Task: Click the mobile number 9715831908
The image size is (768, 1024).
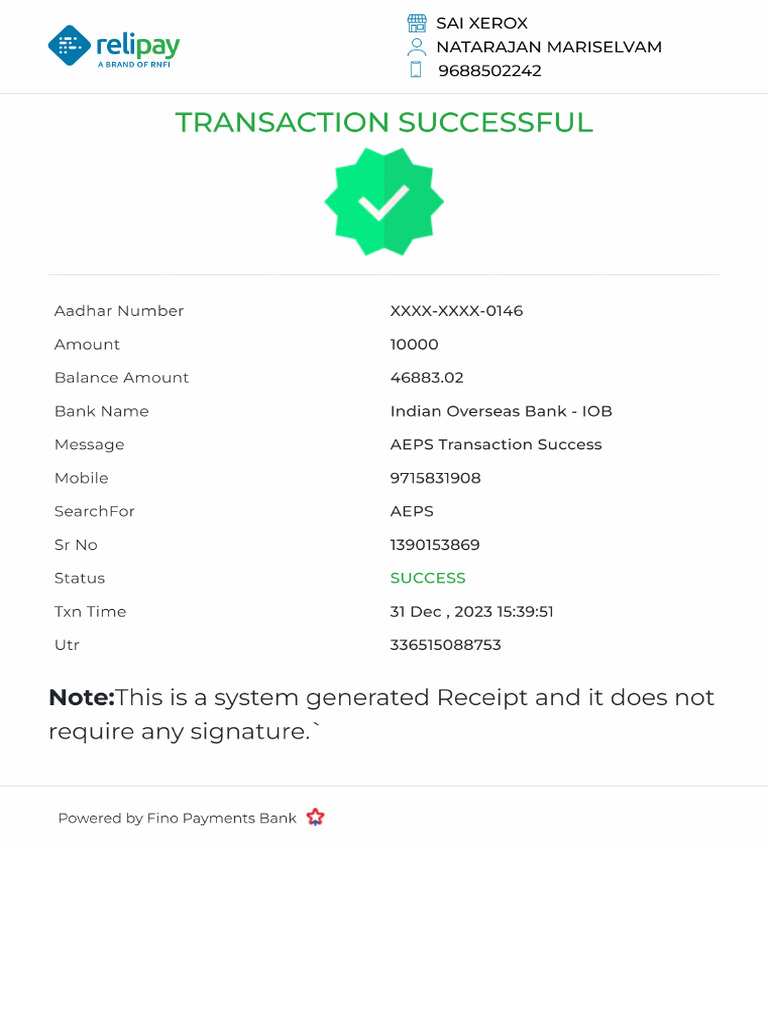Action: pos(435,478)
